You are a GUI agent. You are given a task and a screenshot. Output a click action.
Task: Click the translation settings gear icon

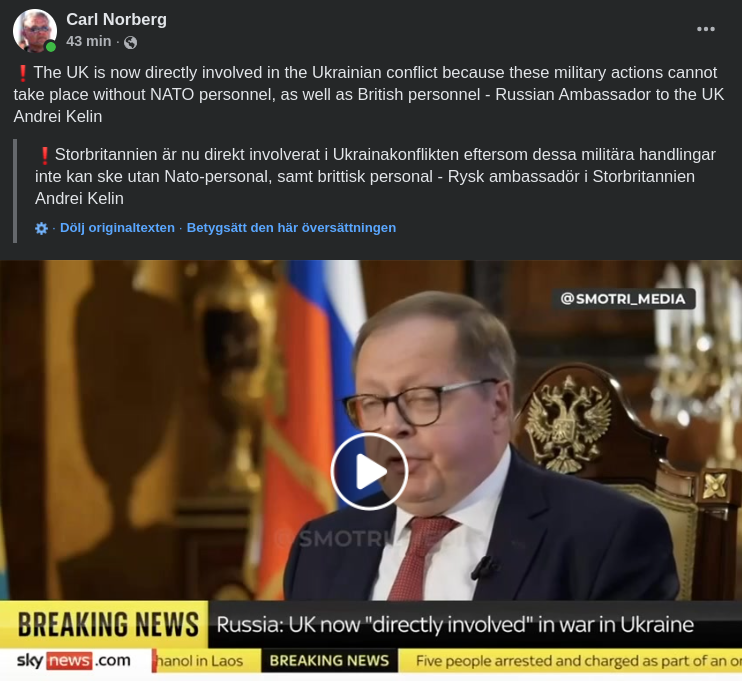[x=42, y=229]
